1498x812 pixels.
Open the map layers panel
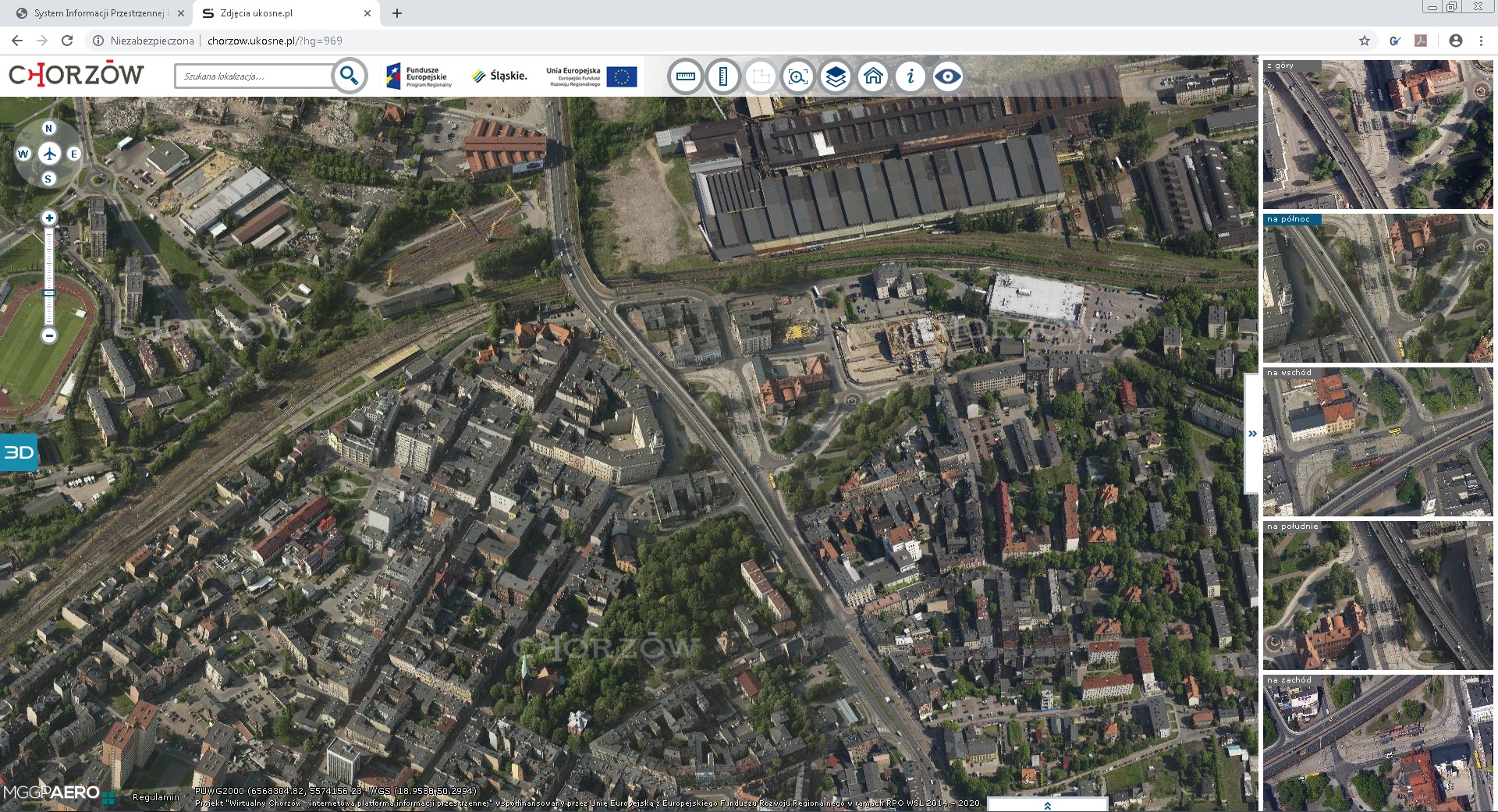pyautogui.click(x=835, y=76)
